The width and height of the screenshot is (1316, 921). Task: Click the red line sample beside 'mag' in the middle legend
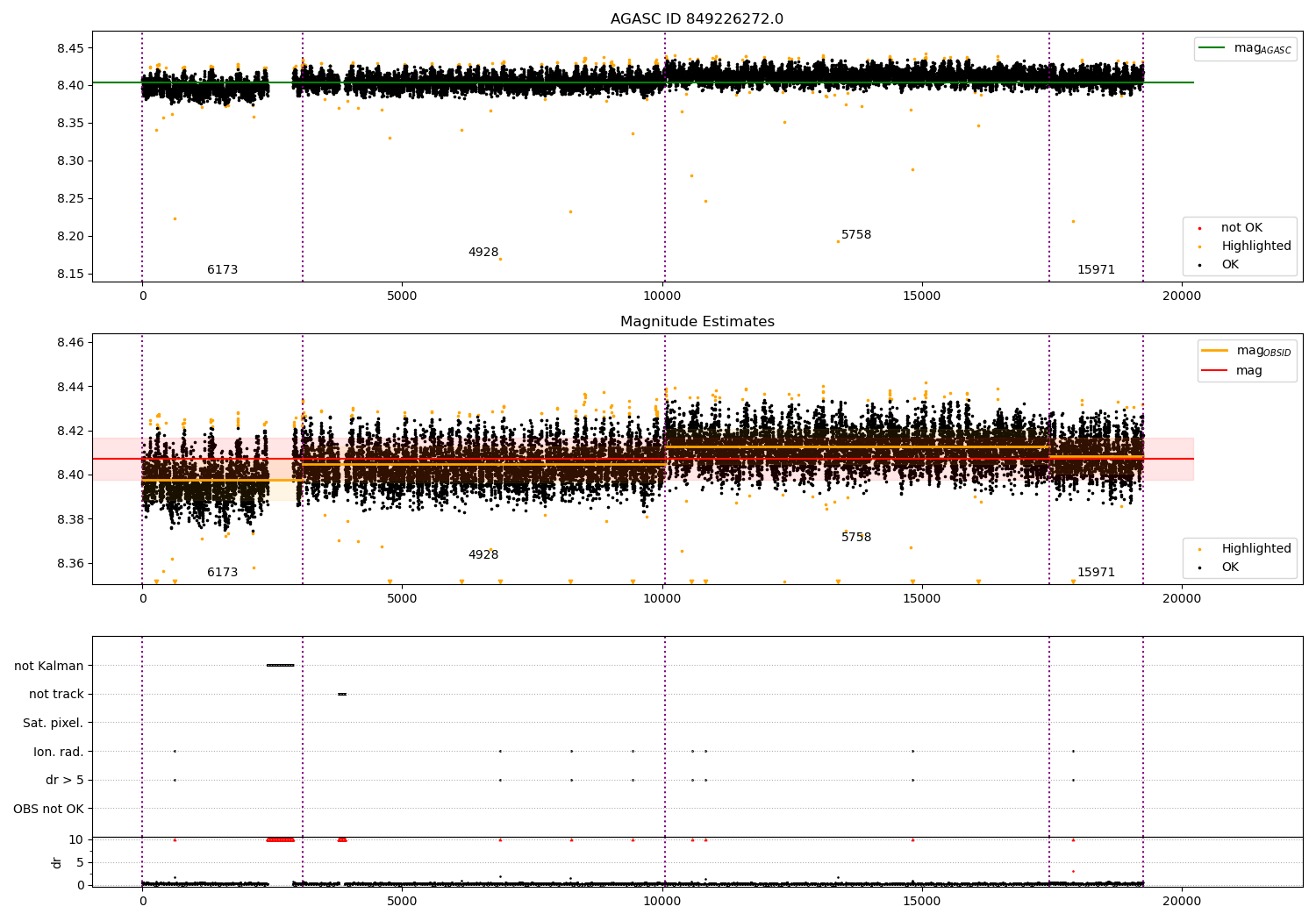pyautogui.click(x=1215, y=371)
